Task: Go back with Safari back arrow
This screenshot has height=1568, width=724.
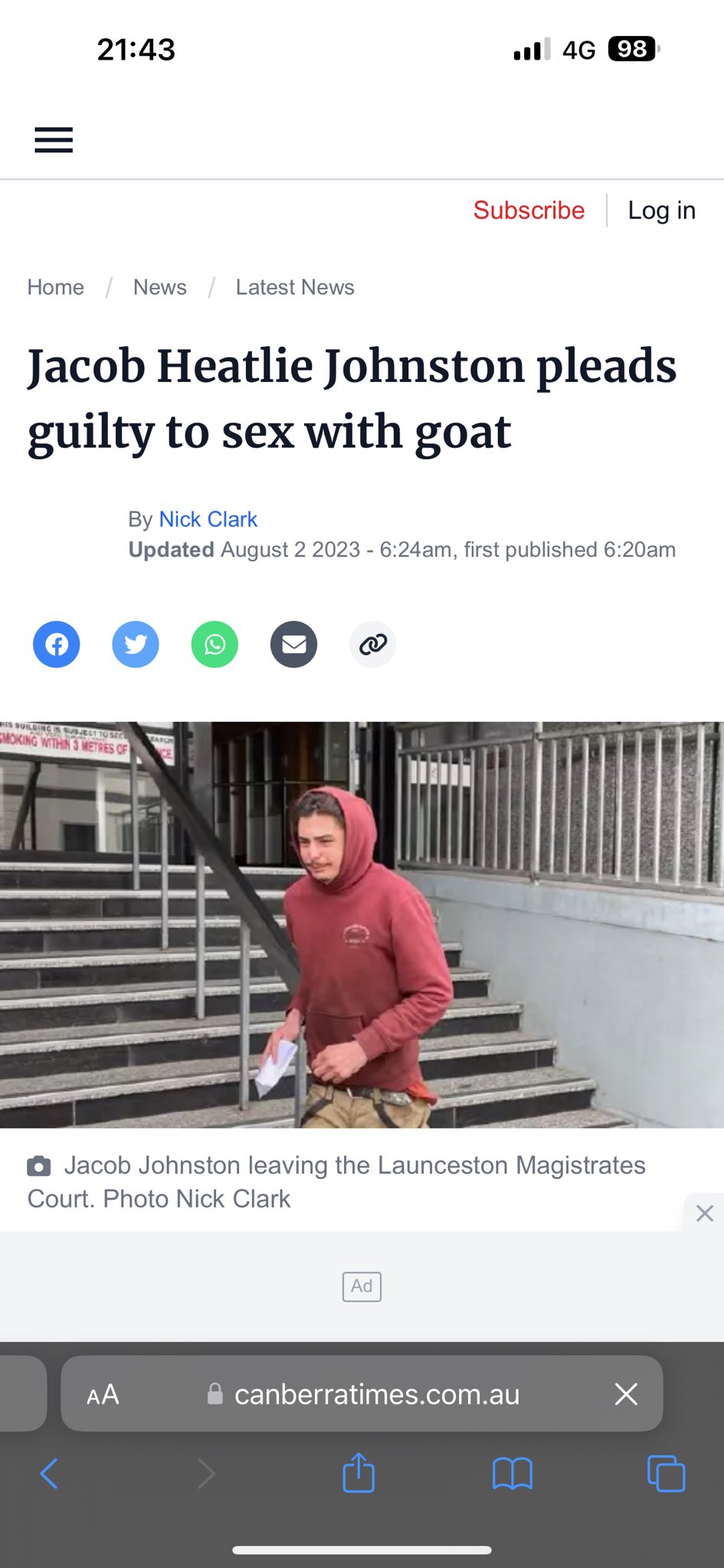Action: 49,1473
